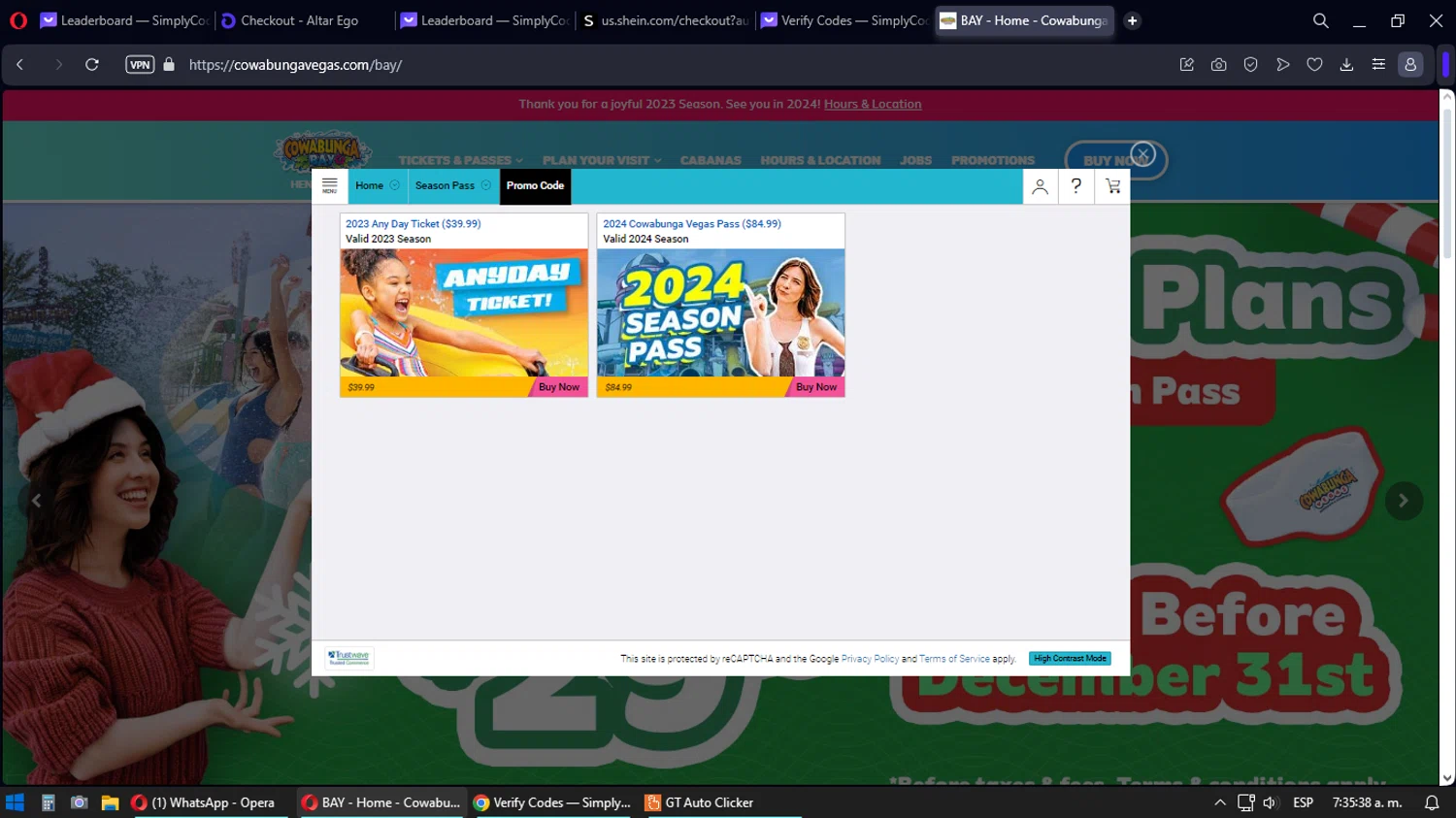Open the edit page icon in toolbar
1456x818 pixels.
click(1186, 65)
